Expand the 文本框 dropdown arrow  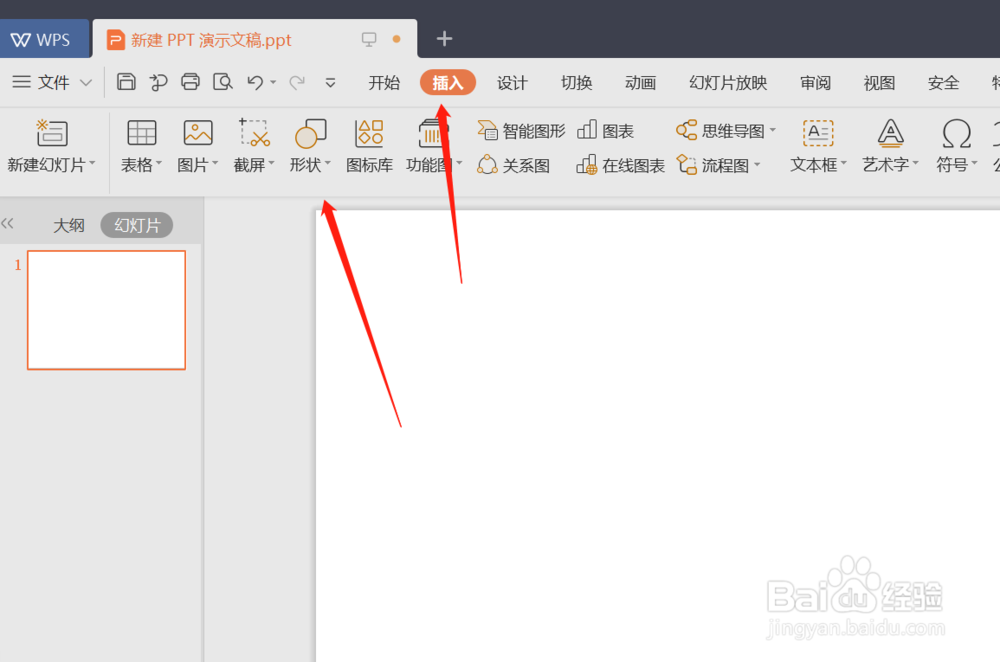(x=844, y=163)
